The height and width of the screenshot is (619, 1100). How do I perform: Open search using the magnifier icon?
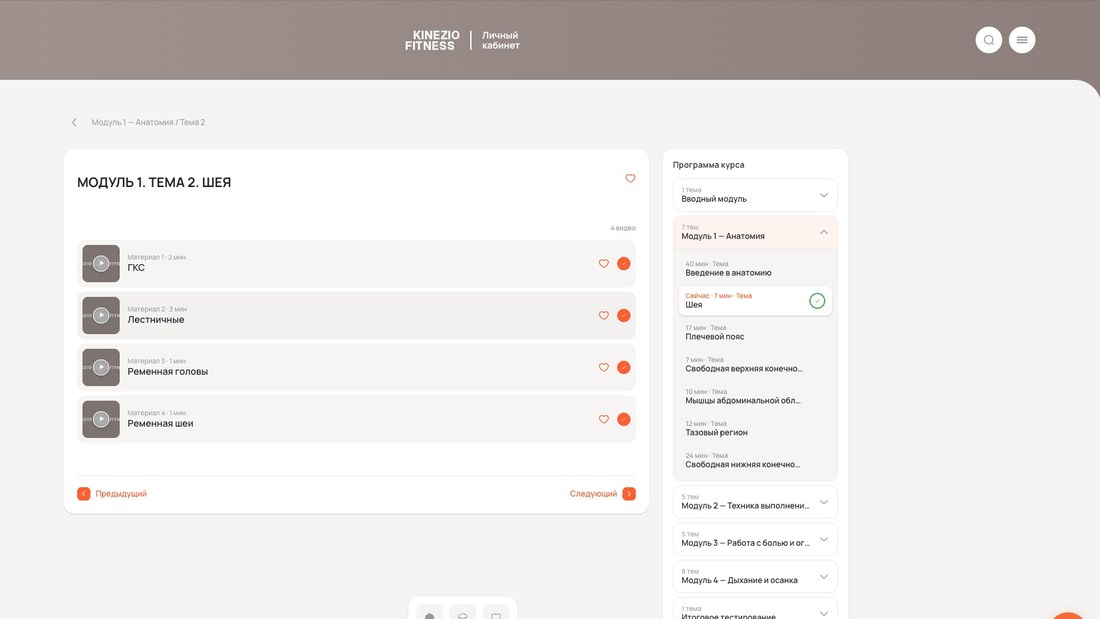[x=988, y=40]
